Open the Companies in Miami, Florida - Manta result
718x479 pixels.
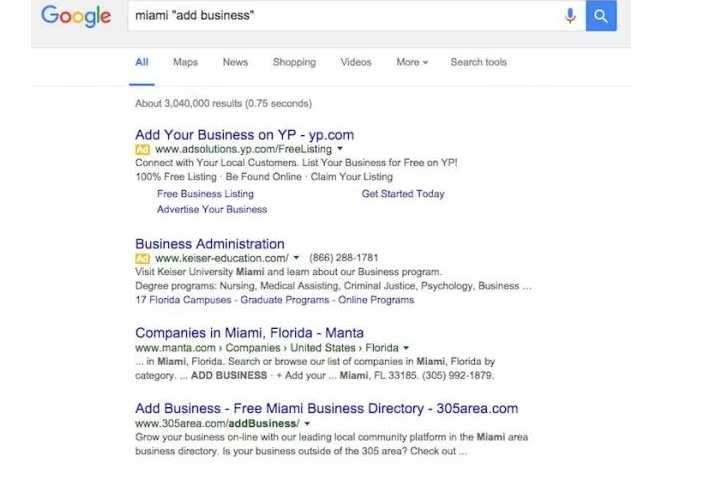(250, 332)
